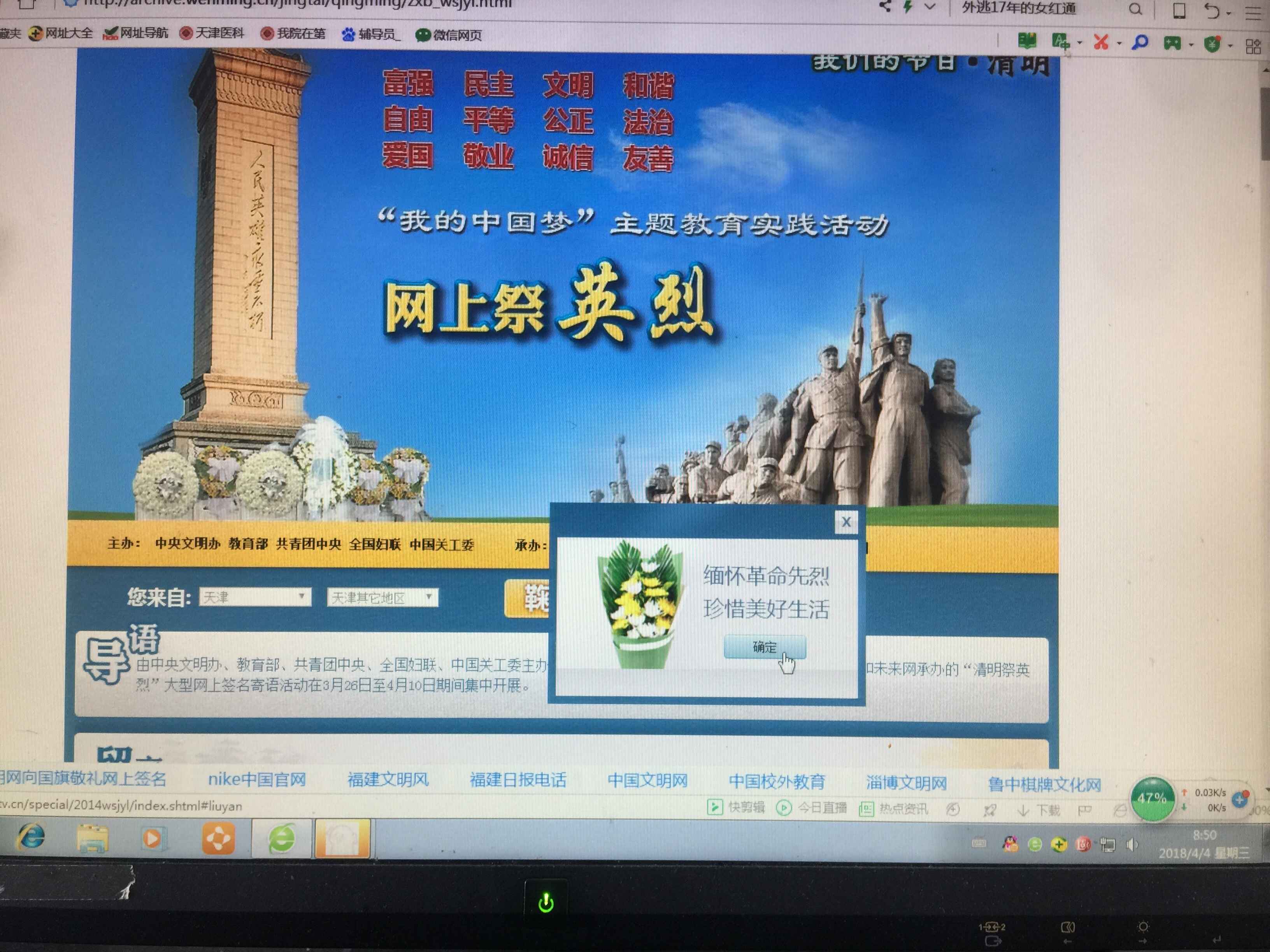Click the 确定 button in popup
Screen dimensions: 1270x952
764,647
